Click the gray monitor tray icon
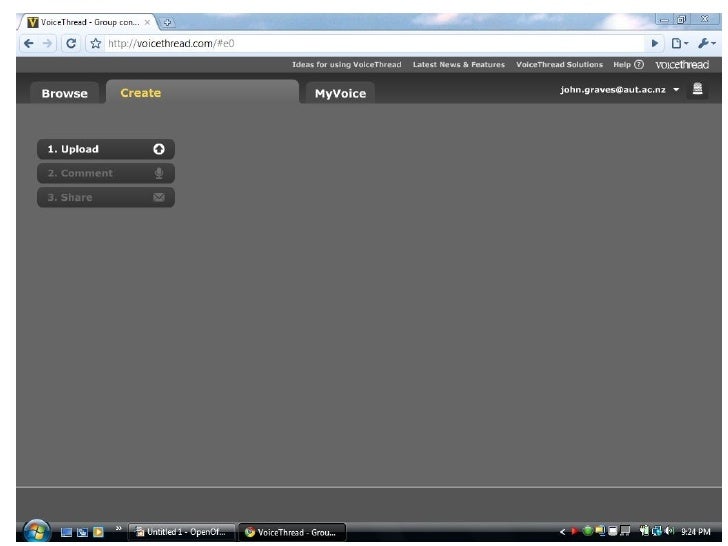 tap(625, 531)
